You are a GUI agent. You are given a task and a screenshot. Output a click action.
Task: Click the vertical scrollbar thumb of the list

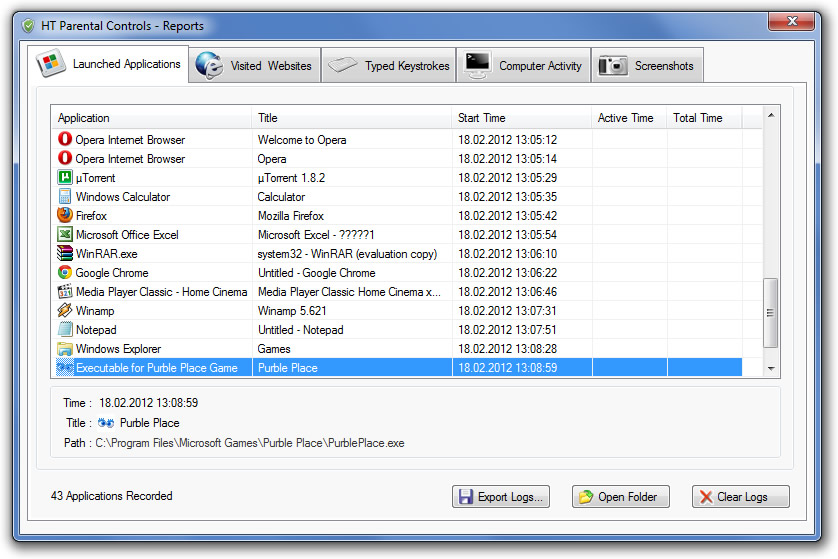[x=771, y=313]
